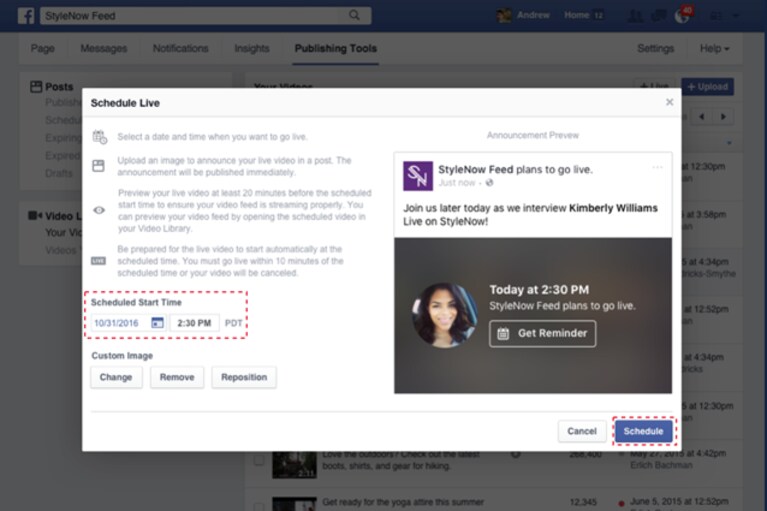Open the calendar date picker icon

pos(158,323)
